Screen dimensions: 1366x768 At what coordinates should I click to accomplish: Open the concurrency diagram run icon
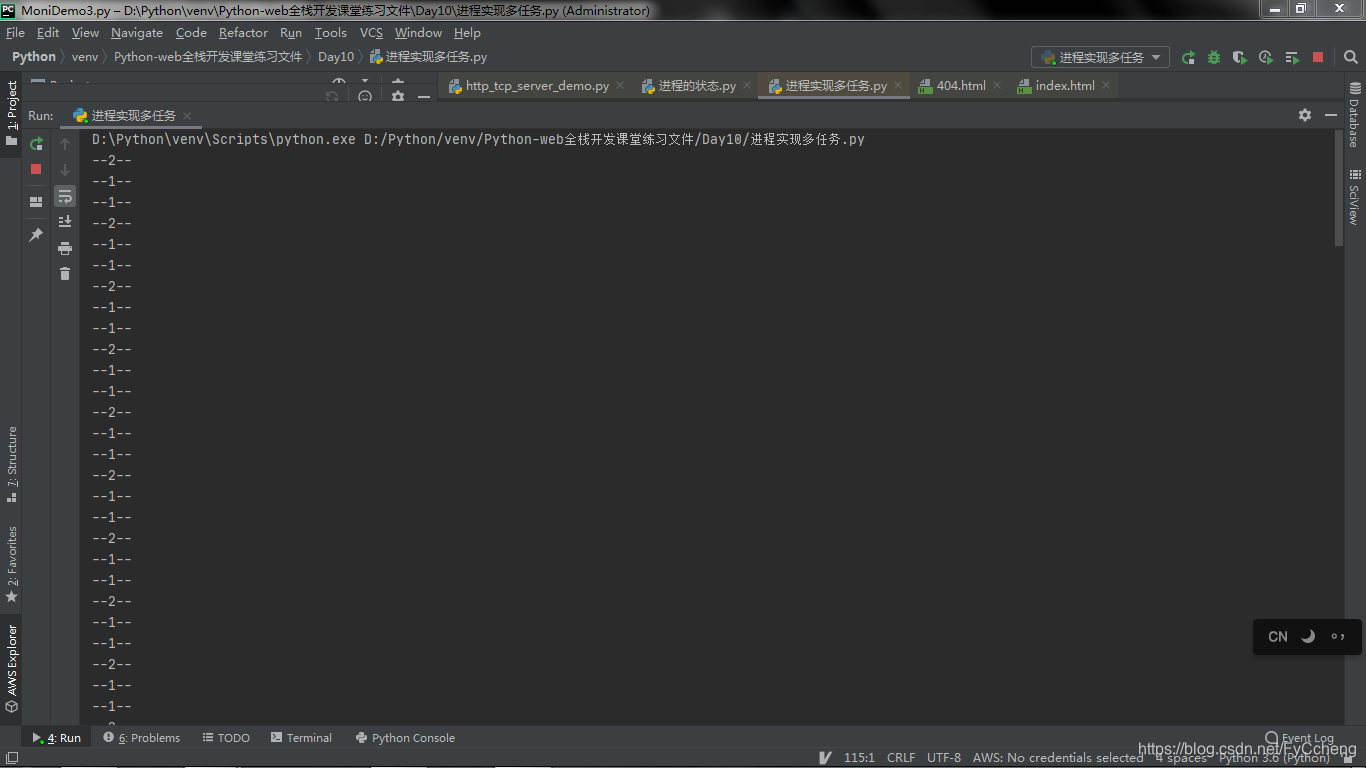tap(1292, 58)
